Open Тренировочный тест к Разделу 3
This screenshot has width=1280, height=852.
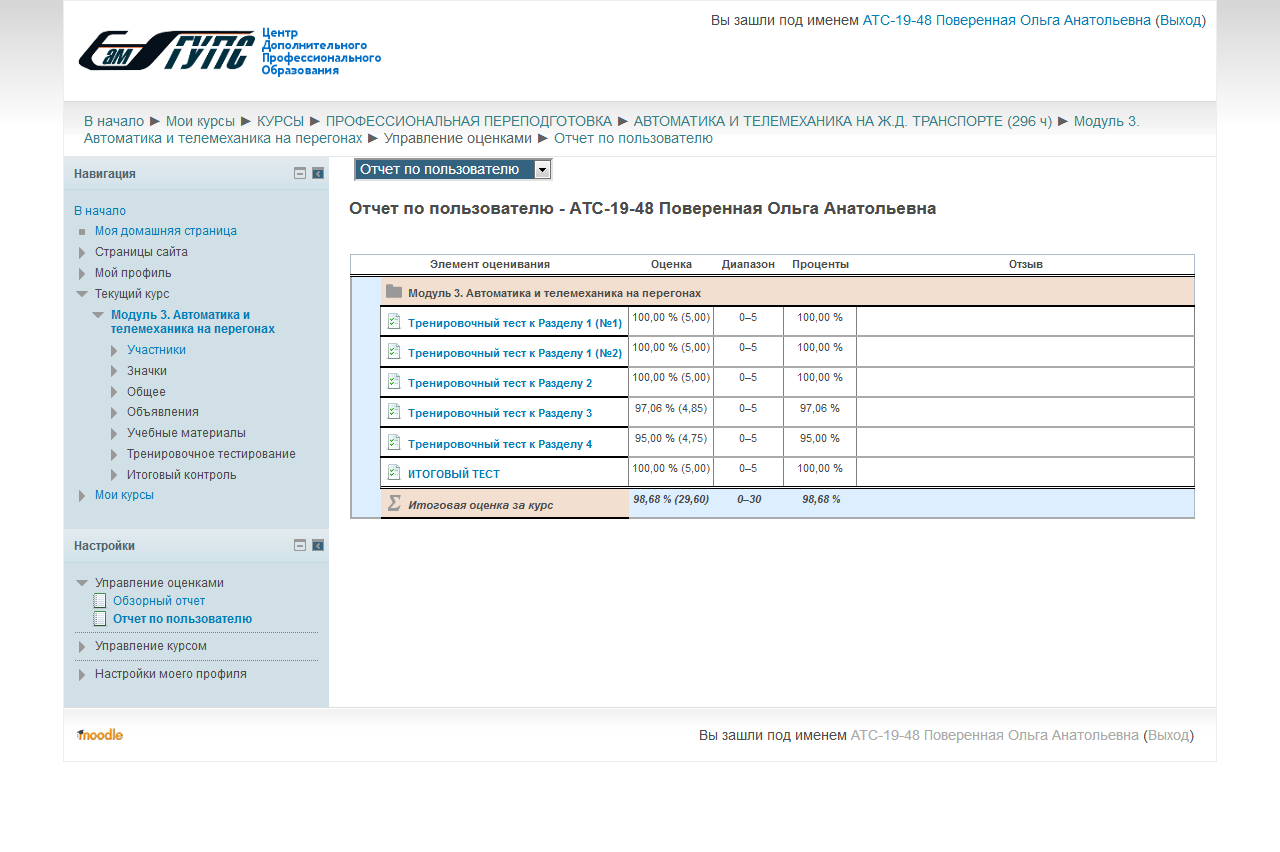point(499,414)
